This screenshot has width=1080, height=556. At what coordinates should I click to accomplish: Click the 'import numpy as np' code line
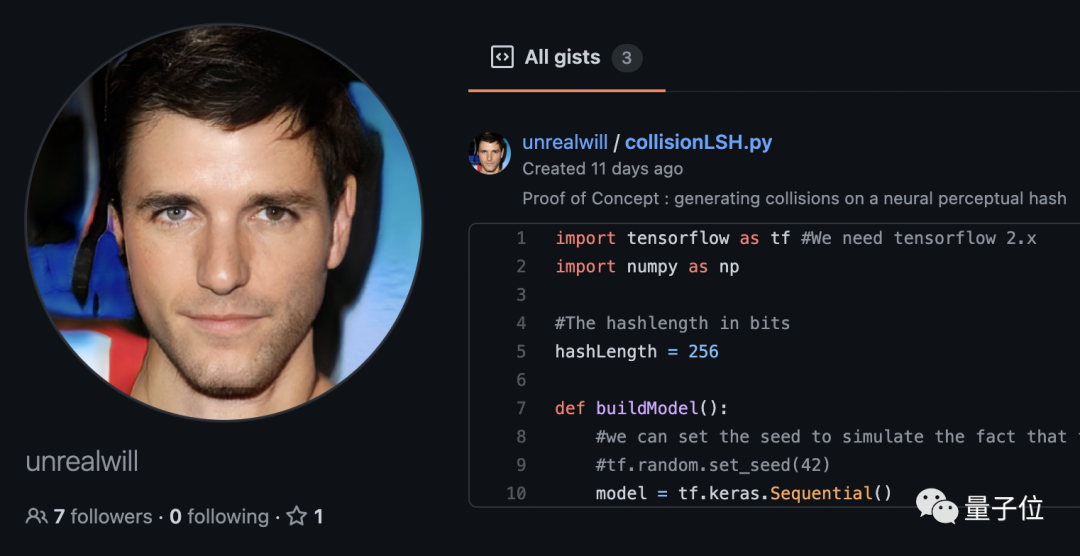647,266
